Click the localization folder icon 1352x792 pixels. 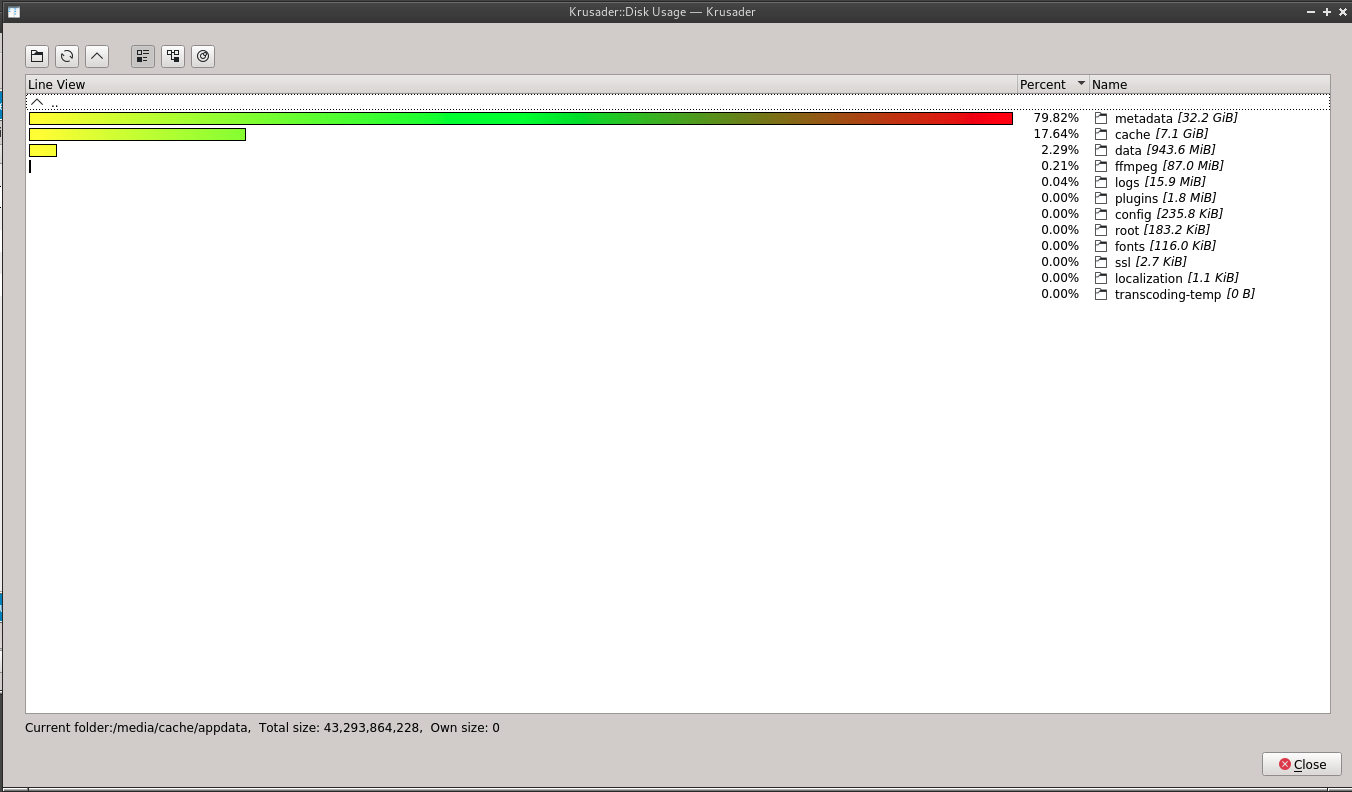(x=1101, y=278)
